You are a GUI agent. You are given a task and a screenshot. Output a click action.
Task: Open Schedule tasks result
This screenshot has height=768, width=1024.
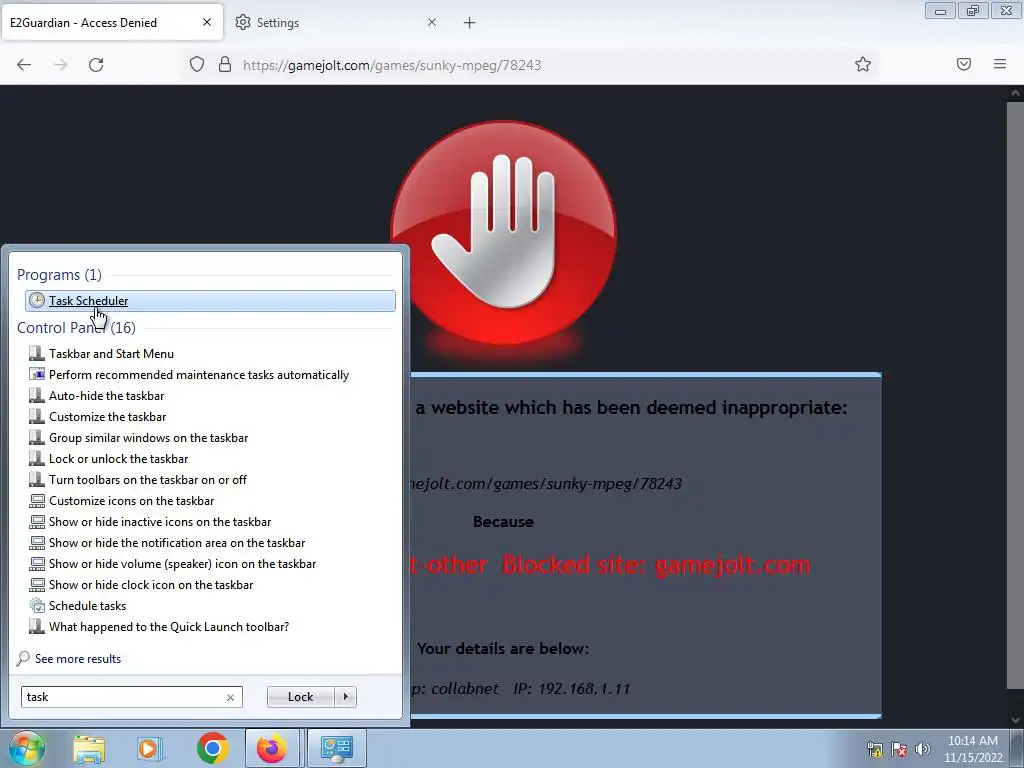(x=88, y=605)
